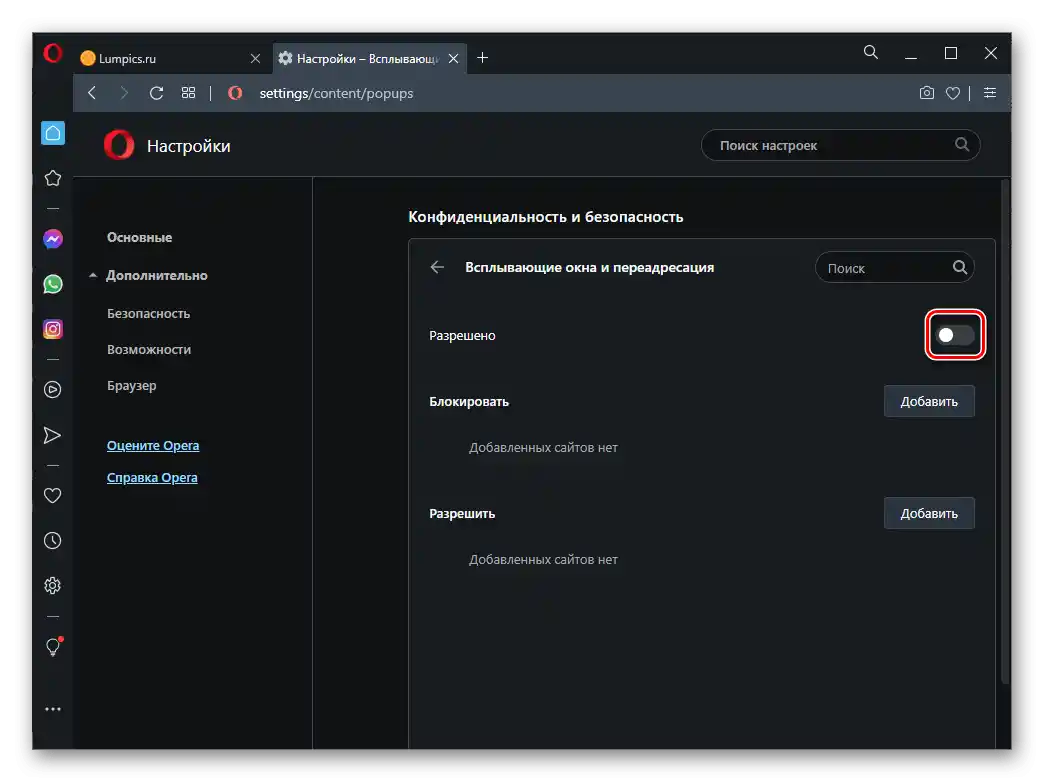The image size is (1044, 782).
Task: Reload the current page
Action: pyautogui.click(x=156, y=93)
